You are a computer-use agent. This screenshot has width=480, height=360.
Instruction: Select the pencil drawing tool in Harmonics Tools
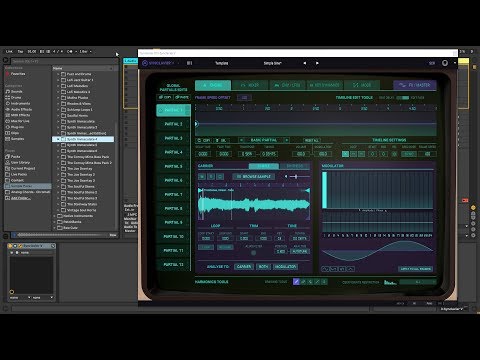point(296,282)
